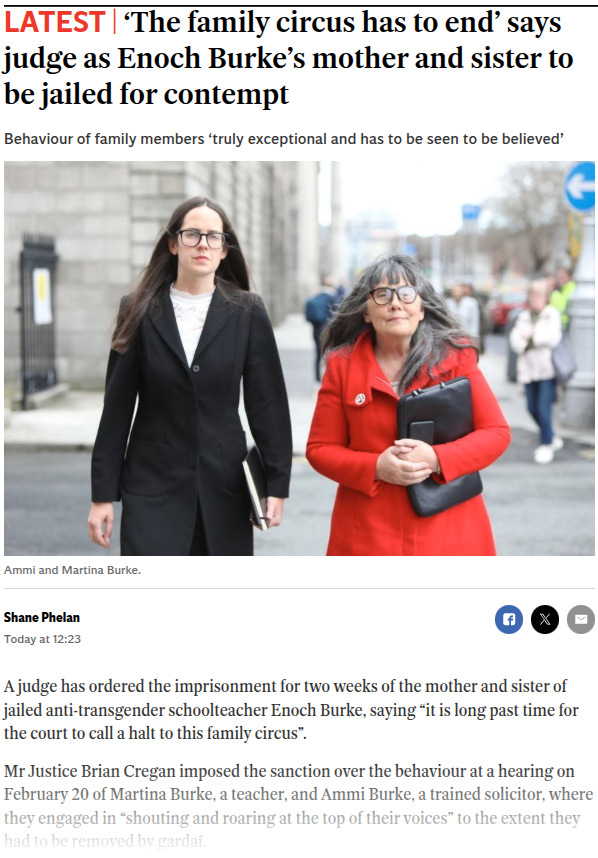Click the paragraph starting 'A judge has ordered'
This screenshot has width=598, height=858.
pyautogui.click(x=291, y=710)
